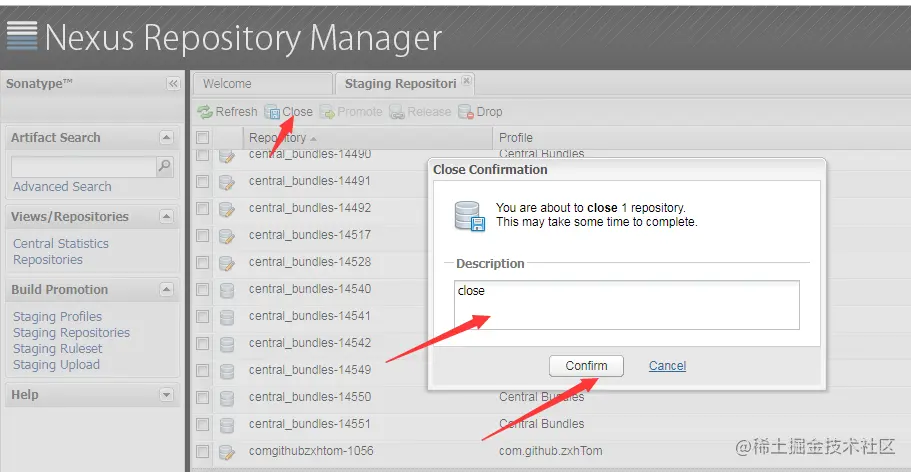
Task: Select the central_bundles-14517 row name
Action: [310, 235]
